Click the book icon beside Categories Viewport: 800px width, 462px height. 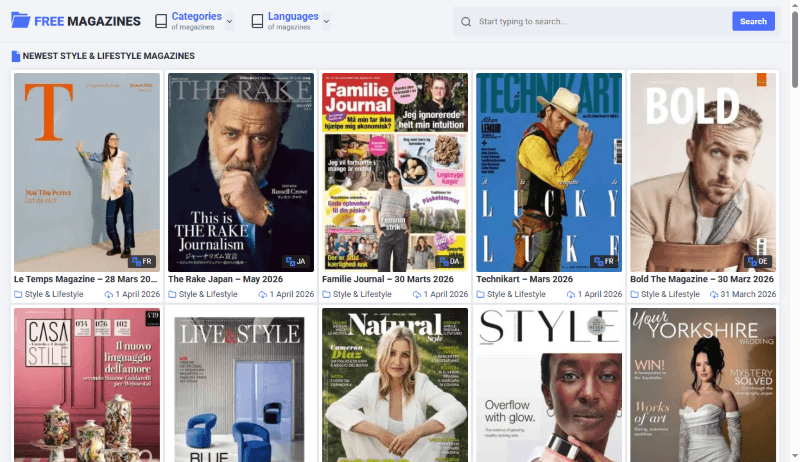click(x=161, y=21)
